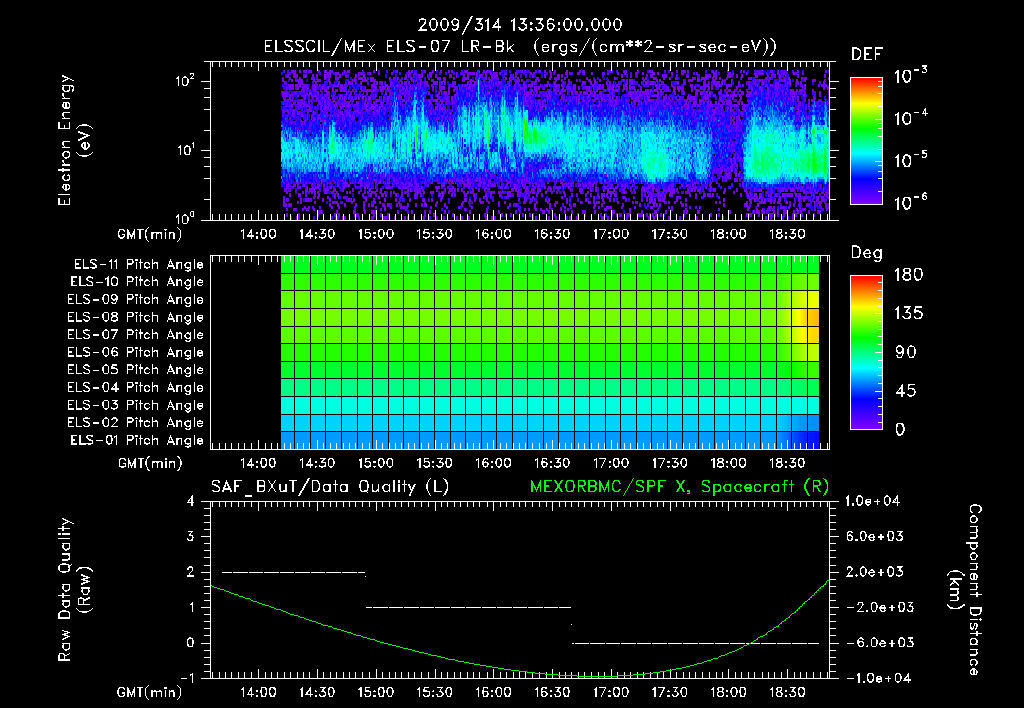Click the 180 tick on Deg scale
The height and width of the screenshot is (708, 1024).
[x=908, y=275]
